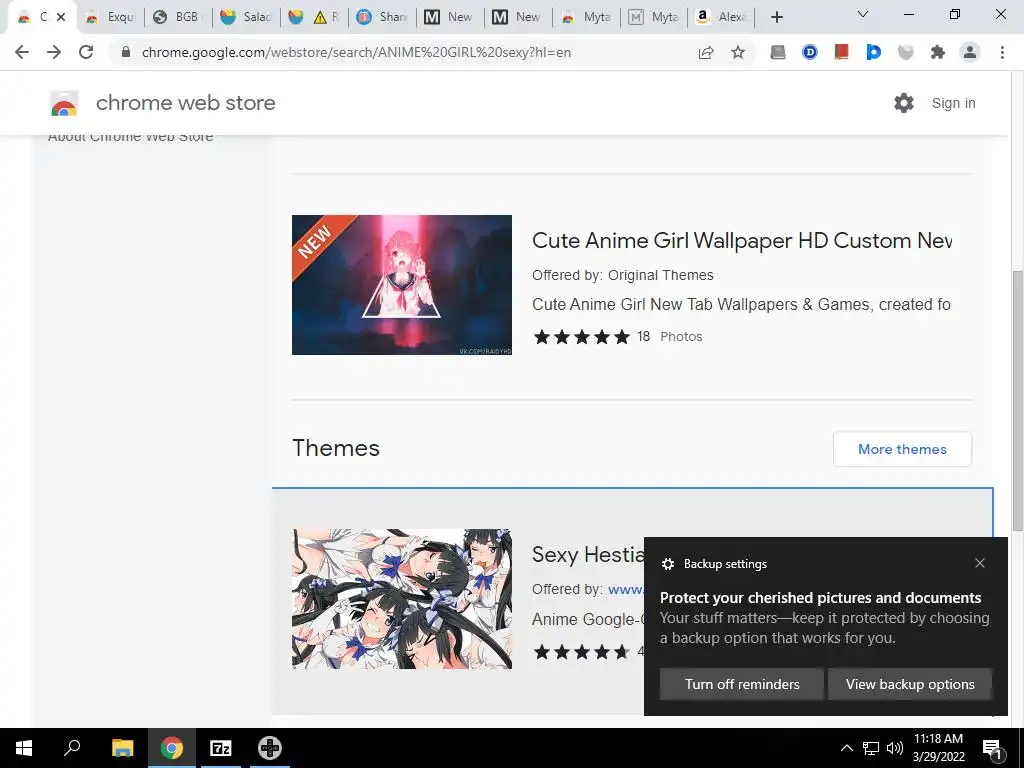Image resolution: width=1024 pixels, height=768 pixels.
Task: Switch to the first Myta tab
Action: pos(586,17)
